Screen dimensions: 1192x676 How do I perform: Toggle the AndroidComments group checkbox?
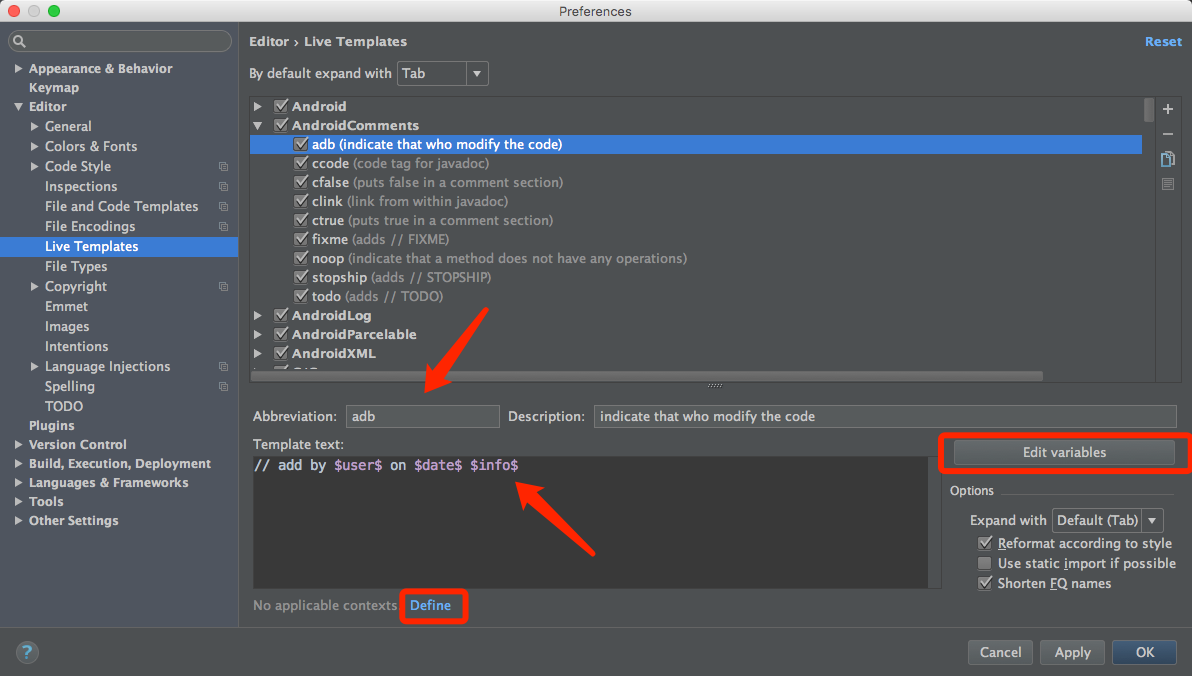[281, 125]
